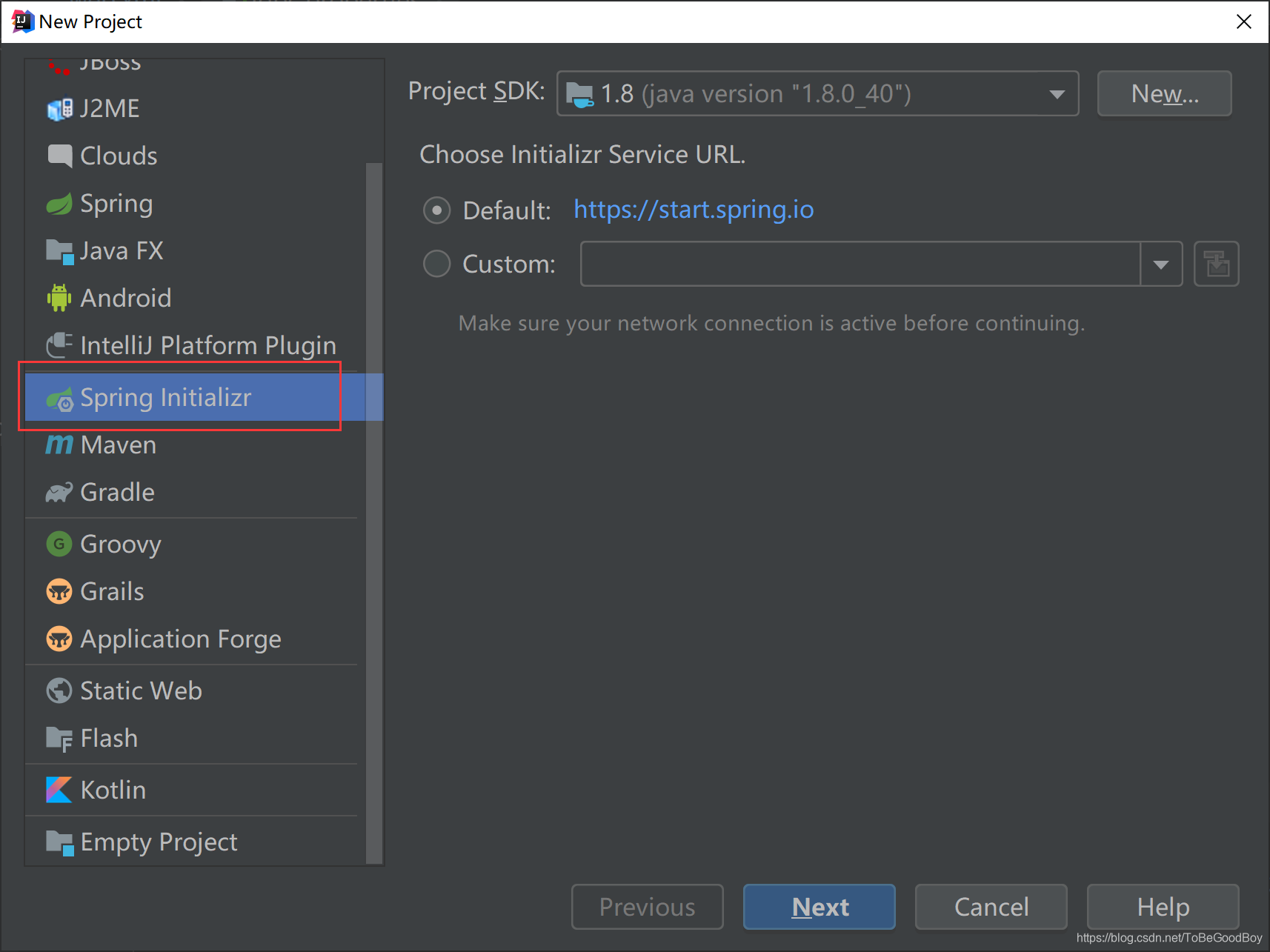Image resolution: width=1270 pixels, height=952 pixels.
Task: Click the Kotlin K icon
Action: (x=59, y=790)
